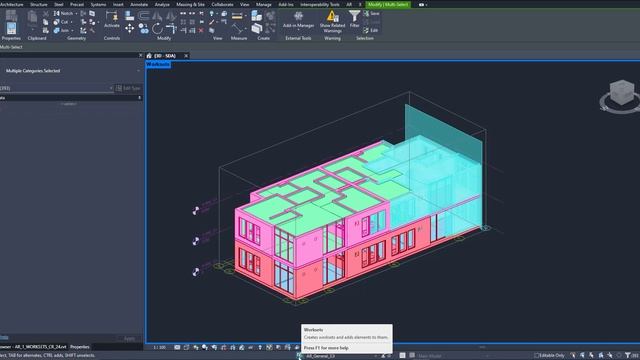The width and height of the screenshot is (640, 360).
Task: Click the red Delete icon
Action: (x=201, y=31)
